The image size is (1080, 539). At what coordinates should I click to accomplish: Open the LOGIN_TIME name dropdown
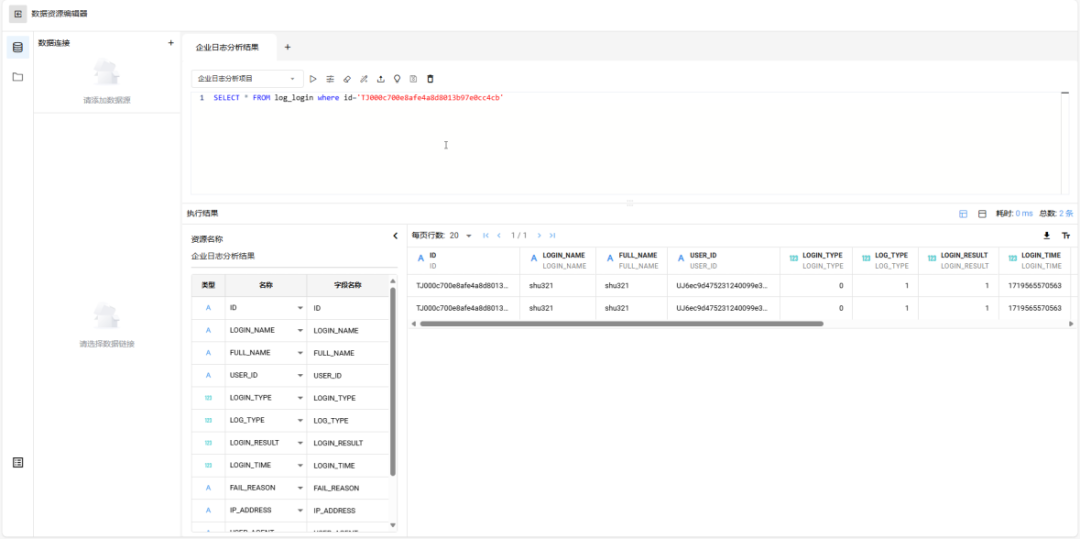tap(300, 465)
